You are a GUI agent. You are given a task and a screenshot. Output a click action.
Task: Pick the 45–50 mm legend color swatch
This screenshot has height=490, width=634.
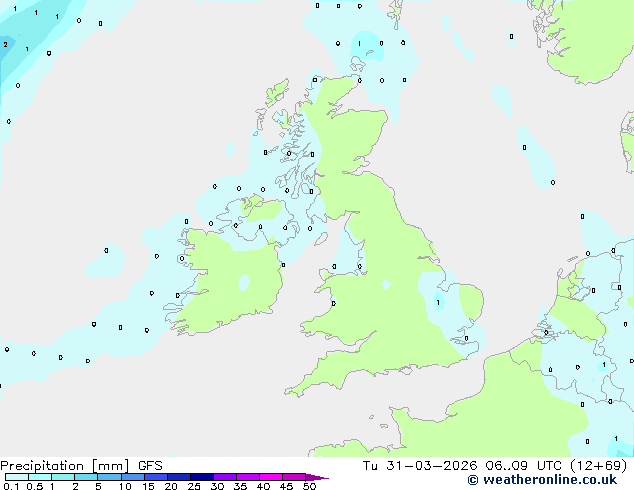294,477
